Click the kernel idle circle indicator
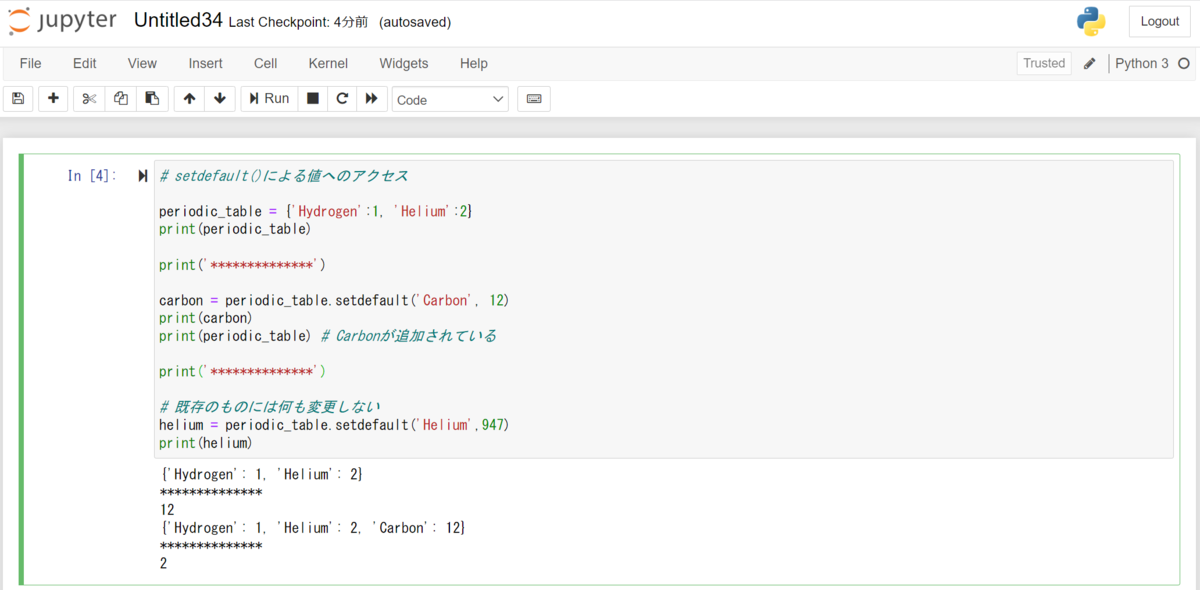The image size is (1200, 590). (1184, 63)
